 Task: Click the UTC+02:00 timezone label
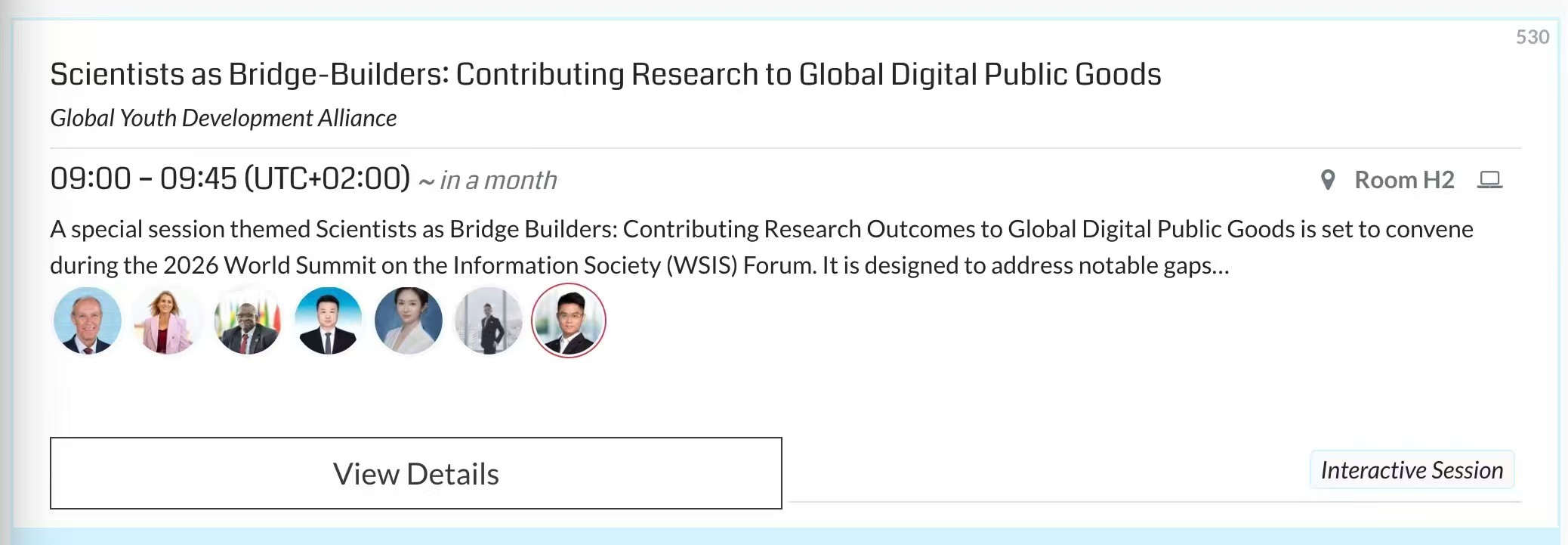point(327,179)
